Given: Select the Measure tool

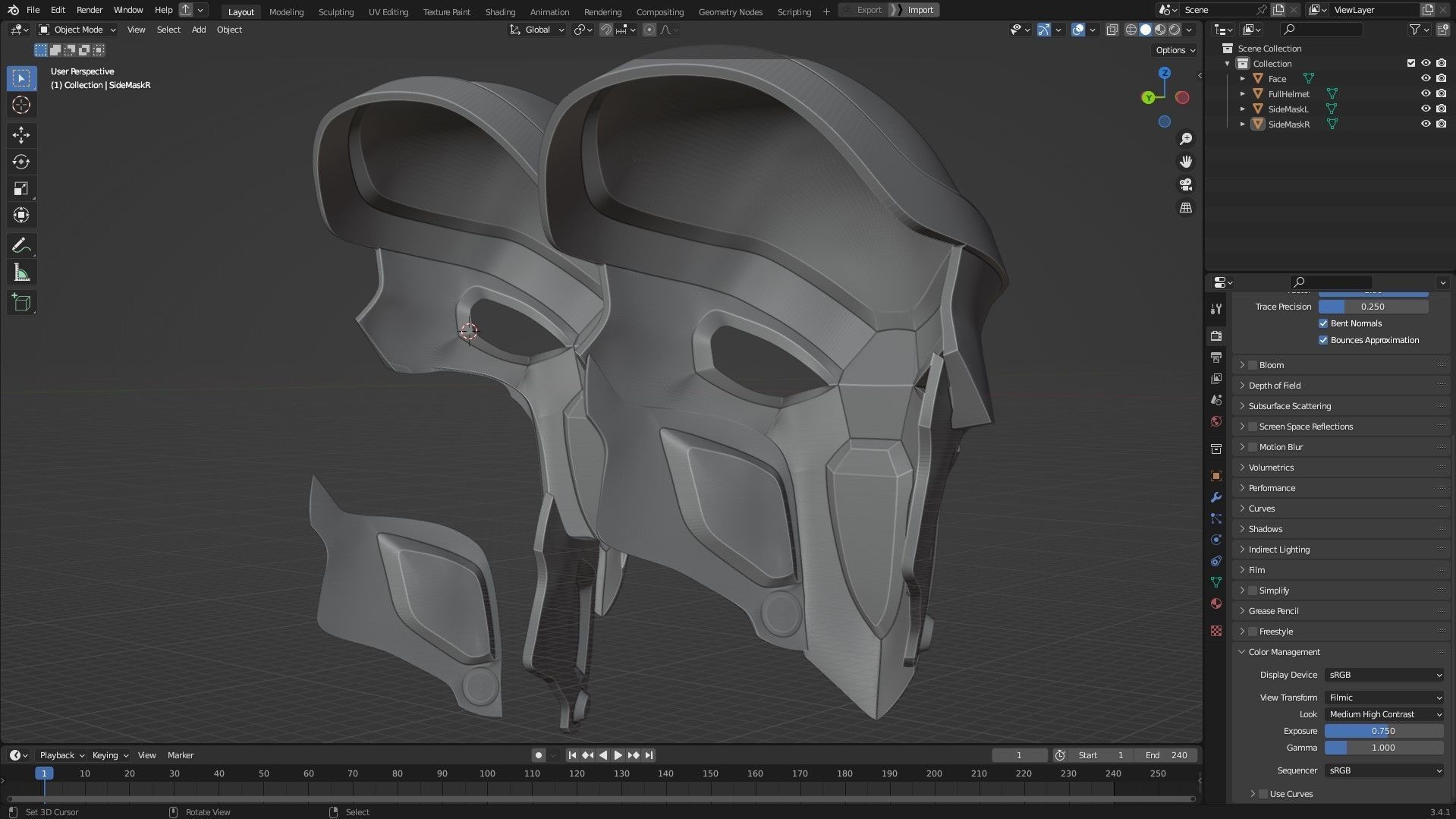Looking at the screenshot, I should [x=21, y=272].
